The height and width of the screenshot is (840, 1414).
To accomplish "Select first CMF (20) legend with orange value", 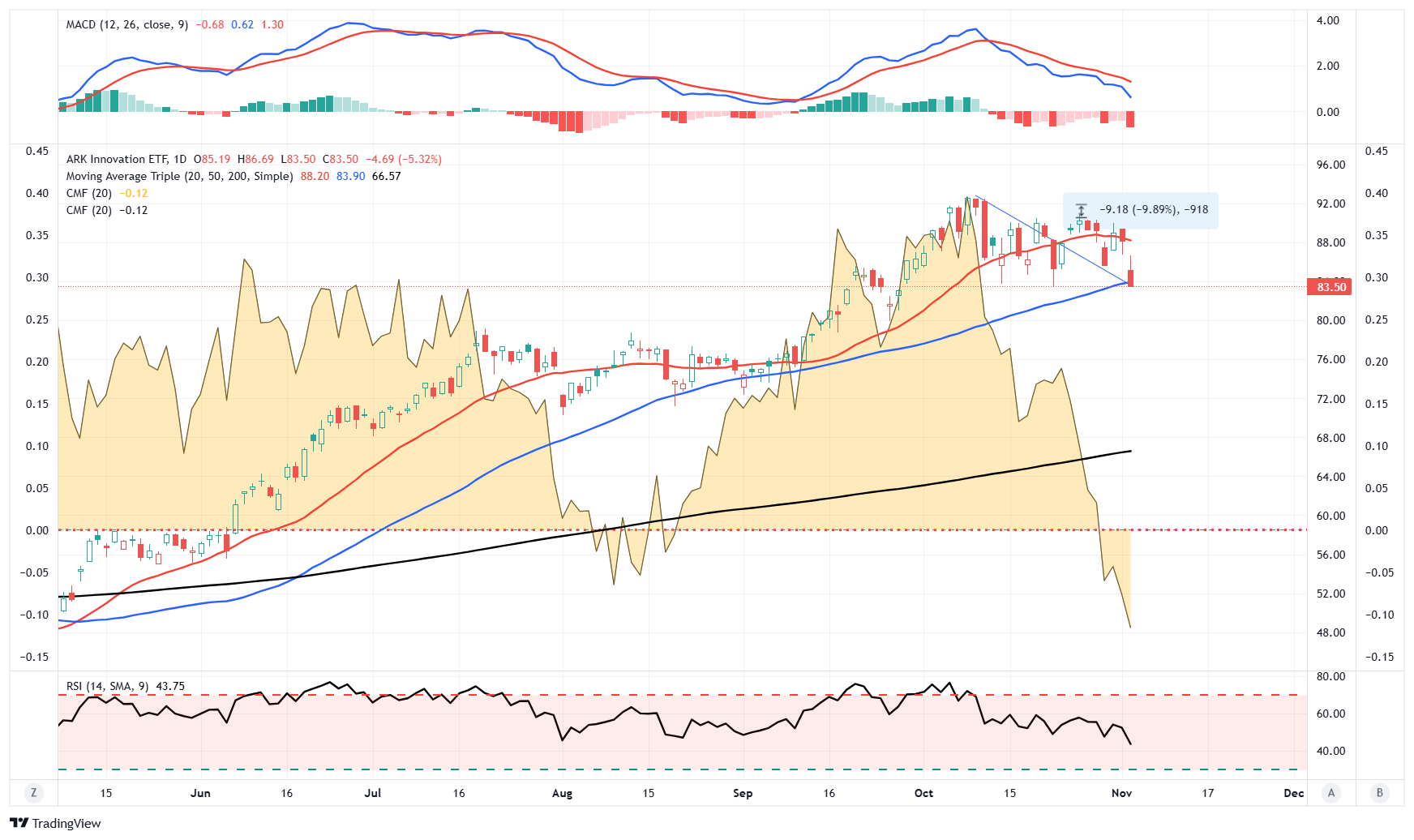I will 89,193.
